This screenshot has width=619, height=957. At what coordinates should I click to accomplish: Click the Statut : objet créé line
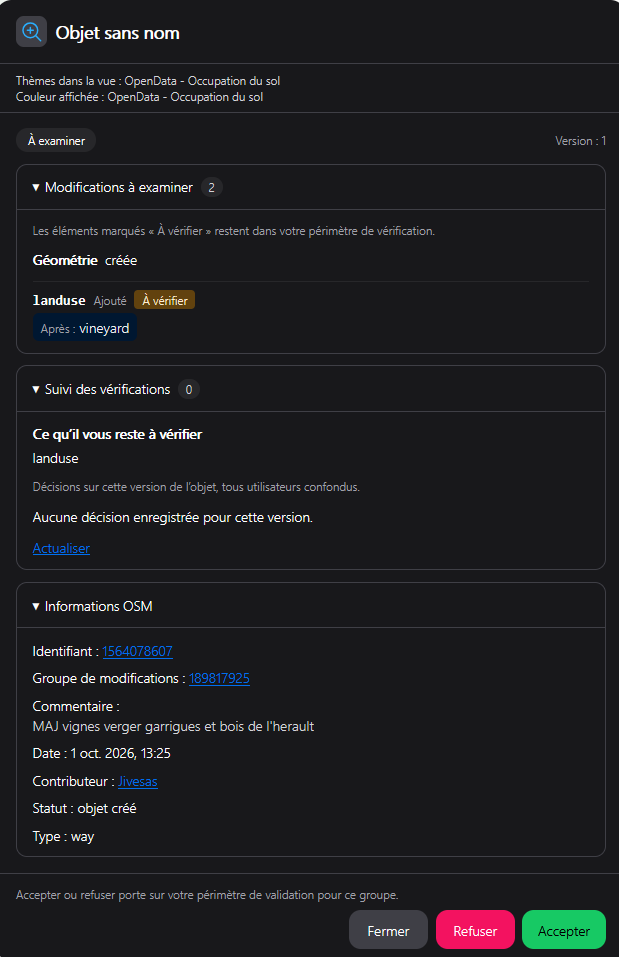[84, 808]
